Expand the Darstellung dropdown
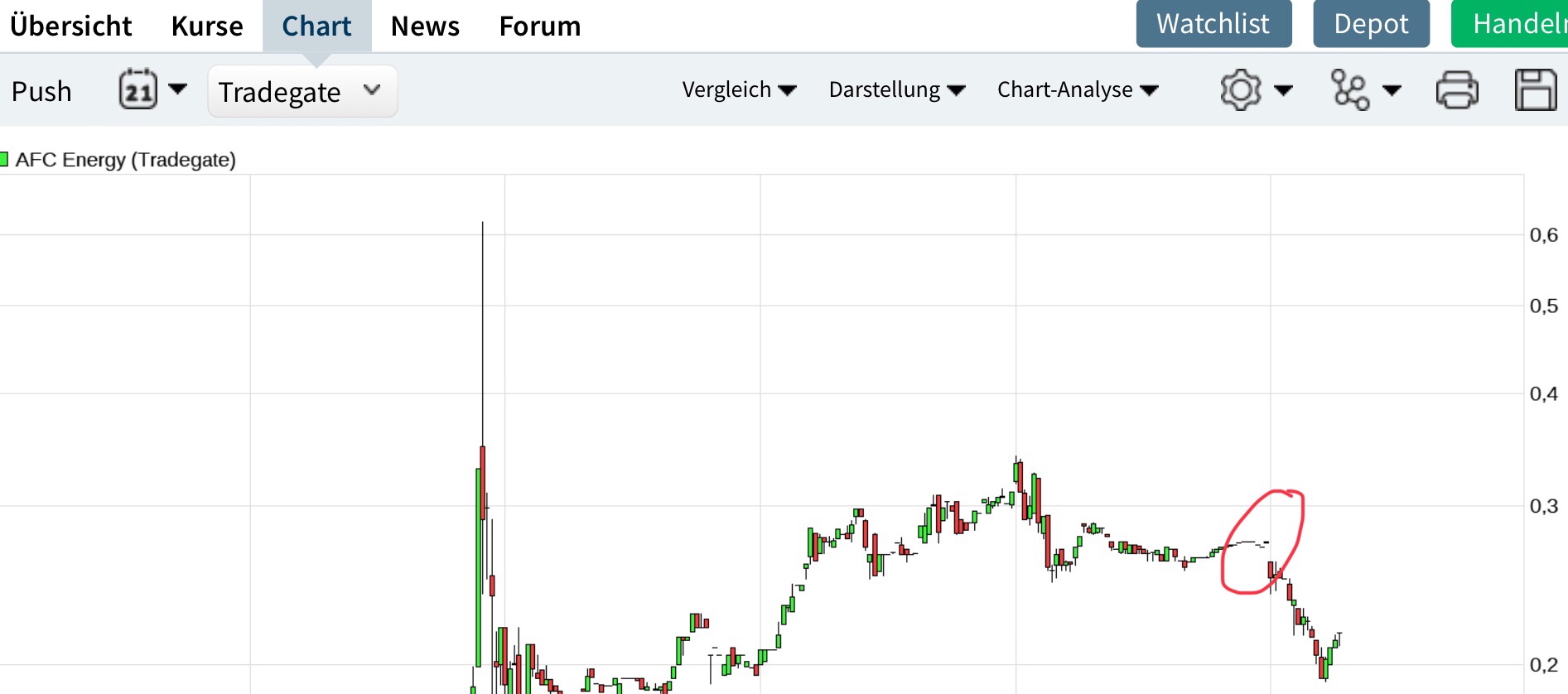 click(897, 89)
